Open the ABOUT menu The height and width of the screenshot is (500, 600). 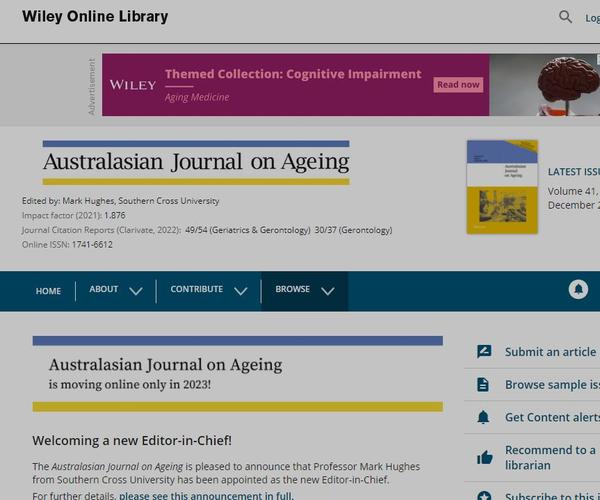coord(104,289)
